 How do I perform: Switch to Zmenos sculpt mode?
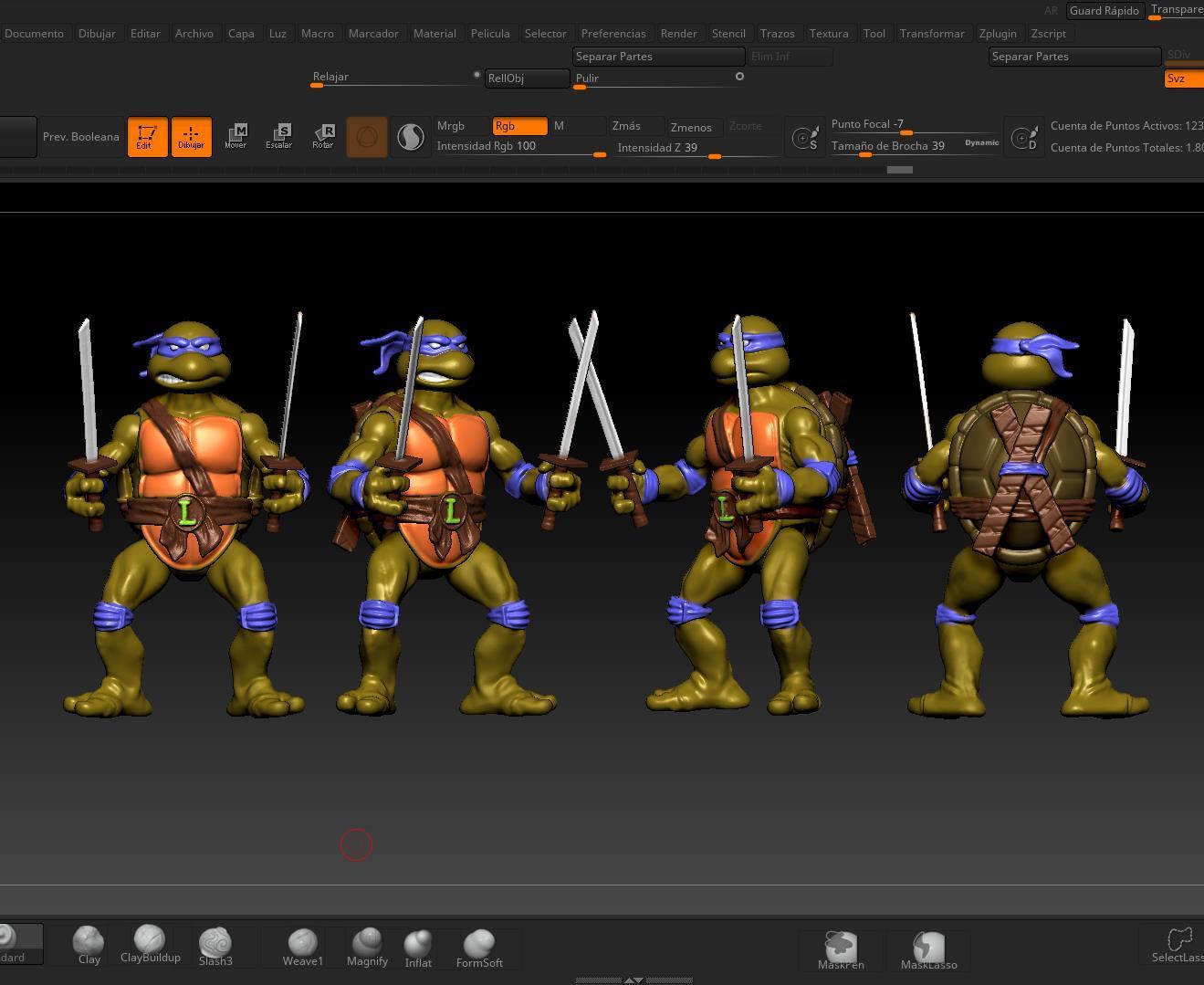click(x=692, y=128)
